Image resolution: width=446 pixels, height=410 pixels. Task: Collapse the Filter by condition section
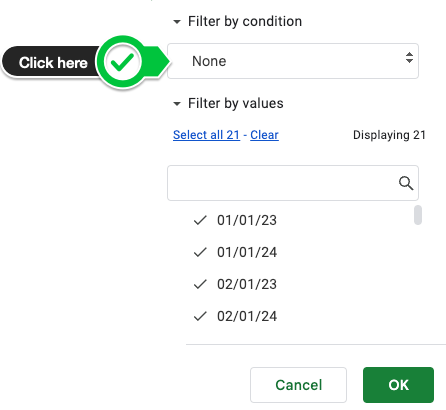177,22
